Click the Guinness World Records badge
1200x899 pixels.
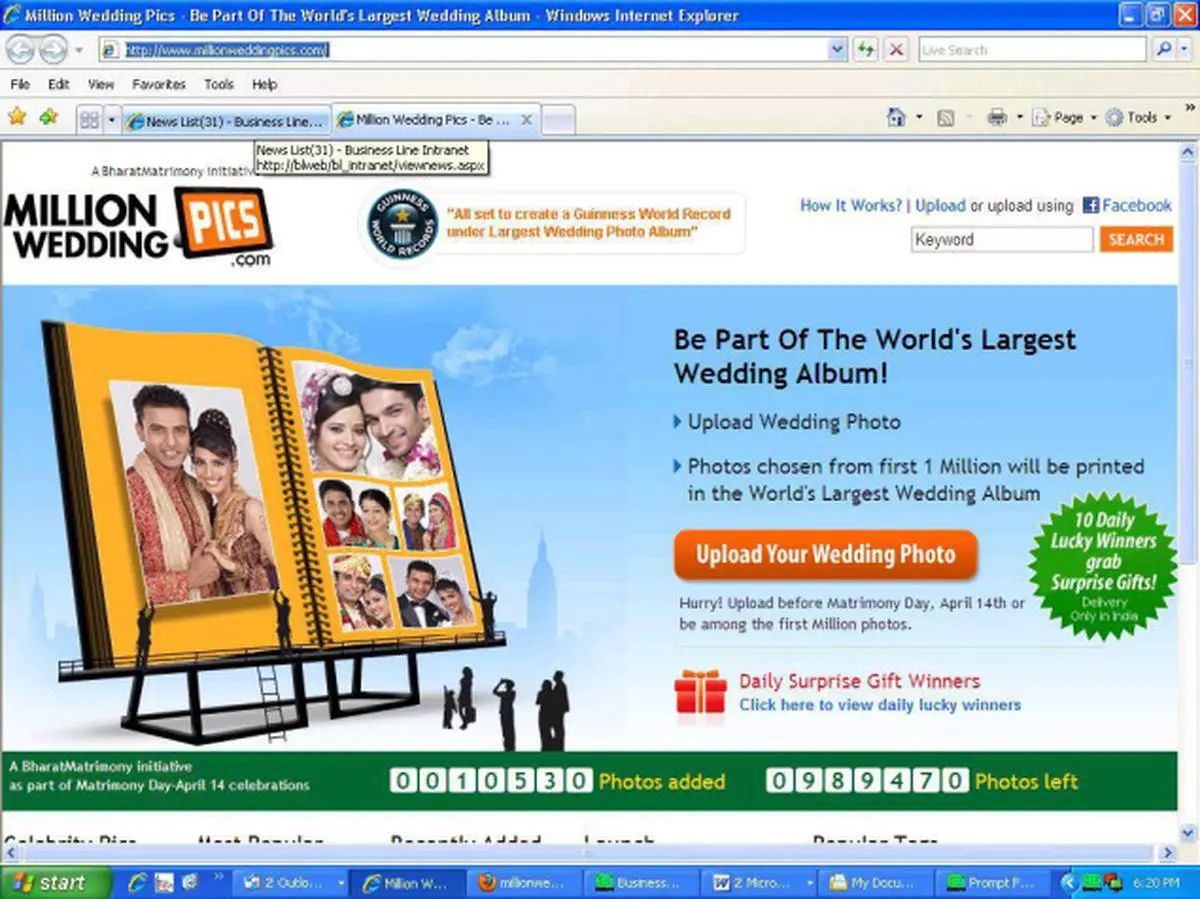pyautogui.click(x=402, y=225)
